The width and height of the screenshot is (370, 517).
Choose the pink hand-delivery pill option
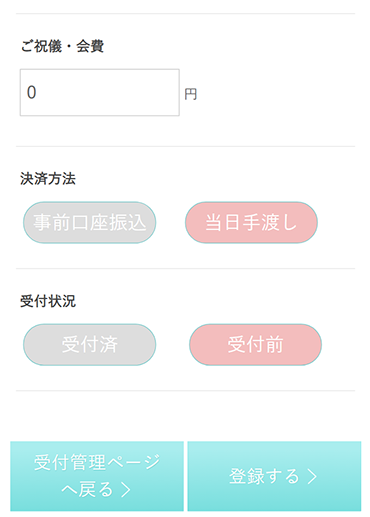tap(251, 222)
